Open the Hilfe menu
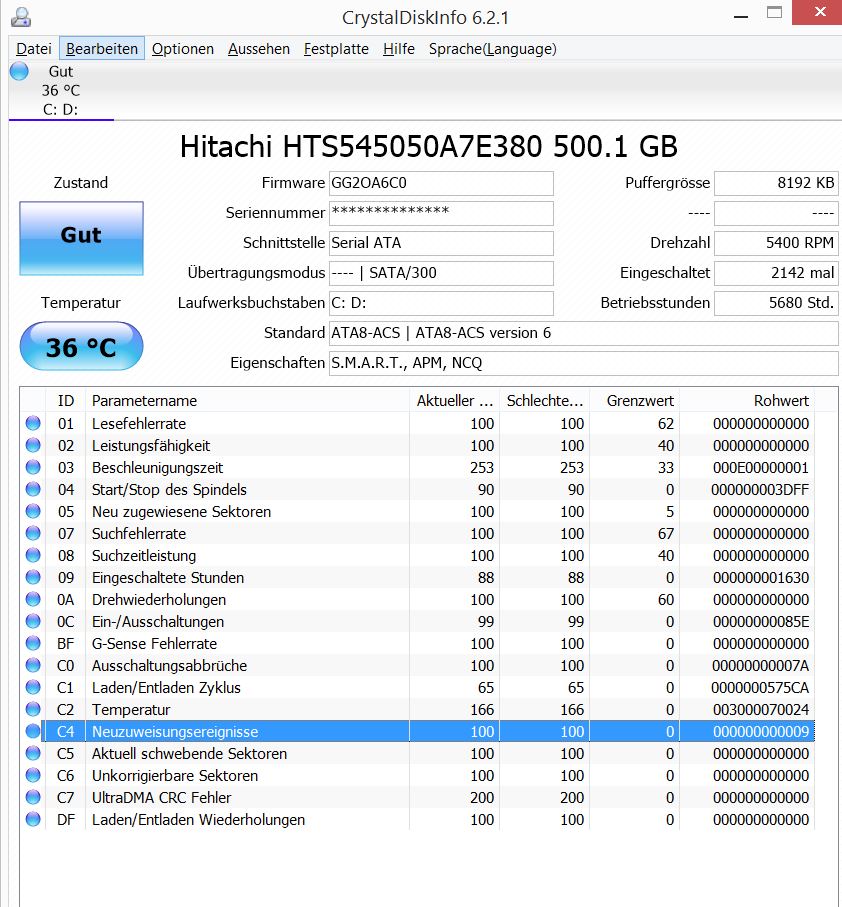The image size is (842, 907). (398, 49)
